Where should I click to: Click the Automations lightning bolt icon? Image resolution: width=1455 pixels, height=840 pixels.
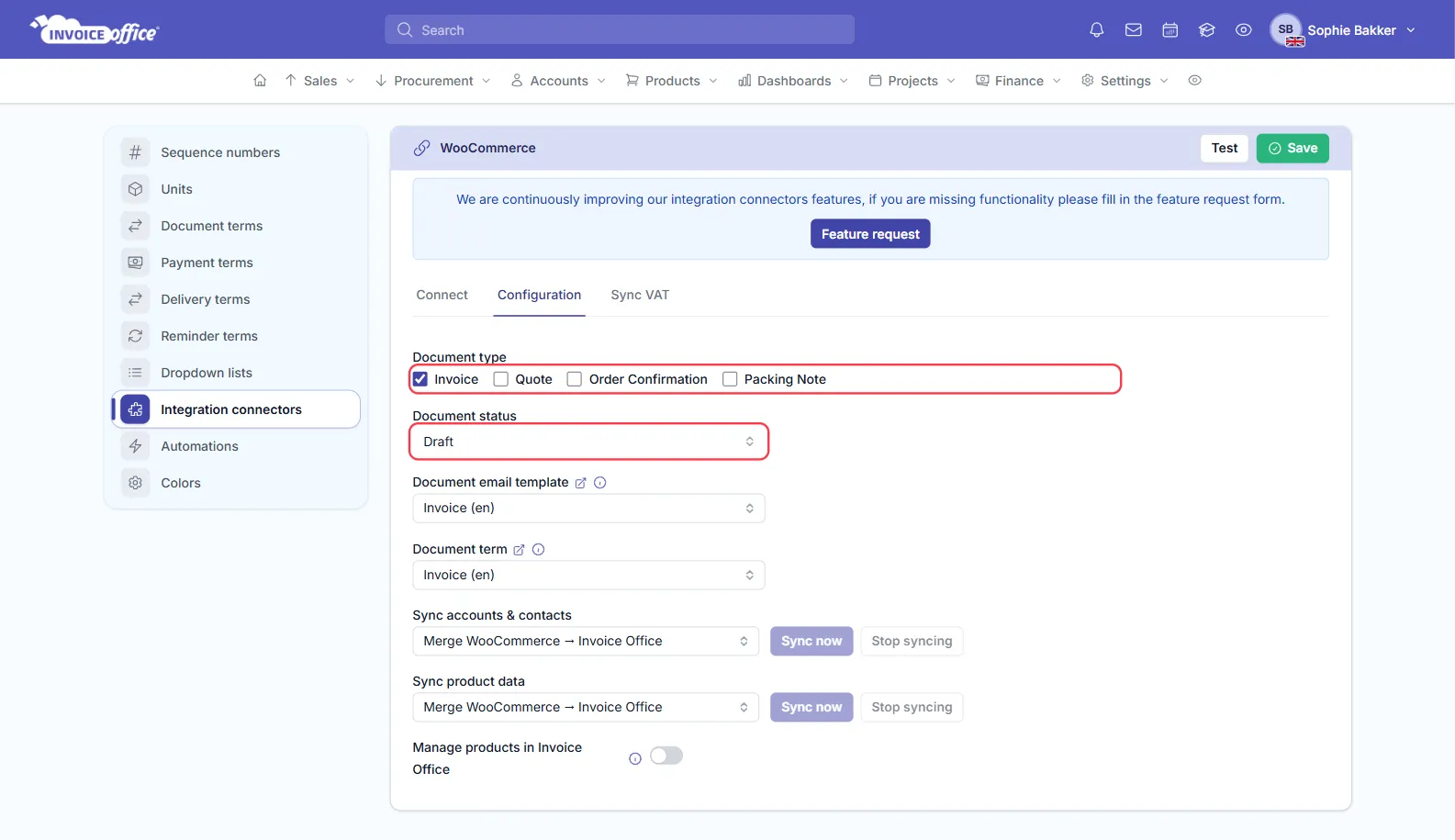135,446
